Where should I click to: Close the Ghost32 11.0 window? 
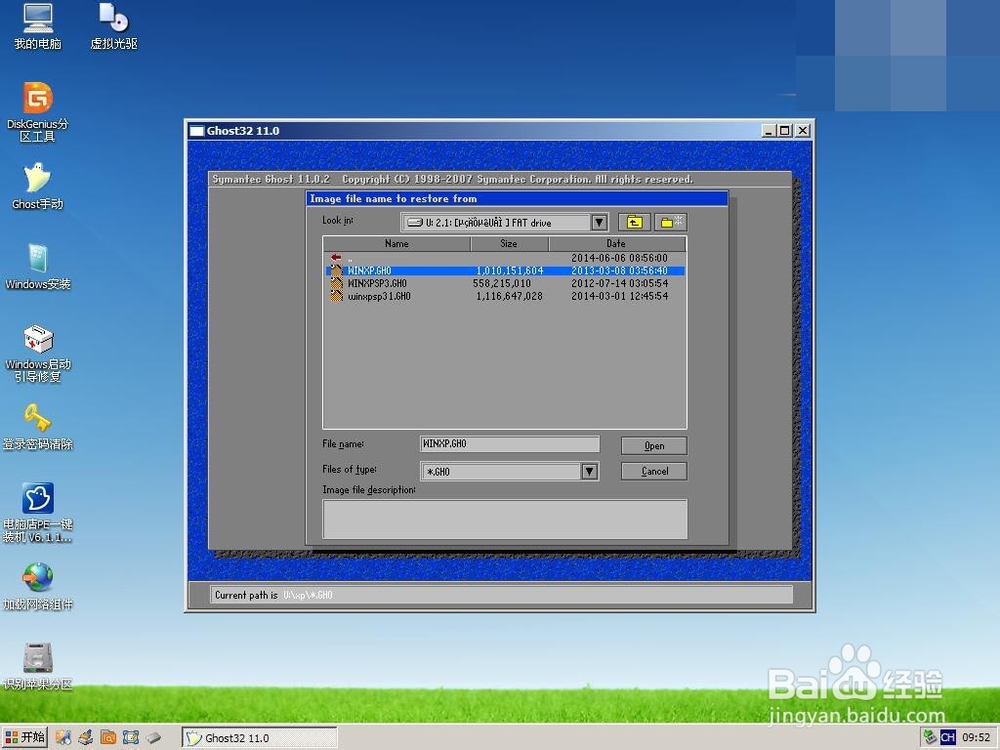(x=803, y=131)
